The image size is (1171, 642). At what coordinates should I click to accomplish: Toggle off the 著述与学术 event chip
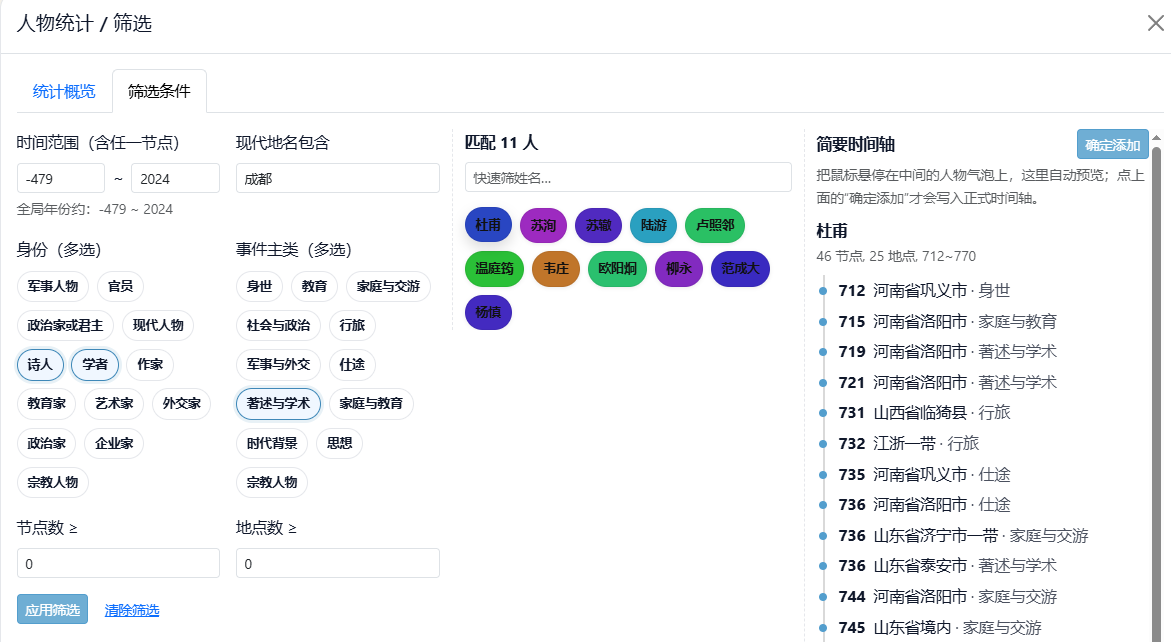coord(279,404)
